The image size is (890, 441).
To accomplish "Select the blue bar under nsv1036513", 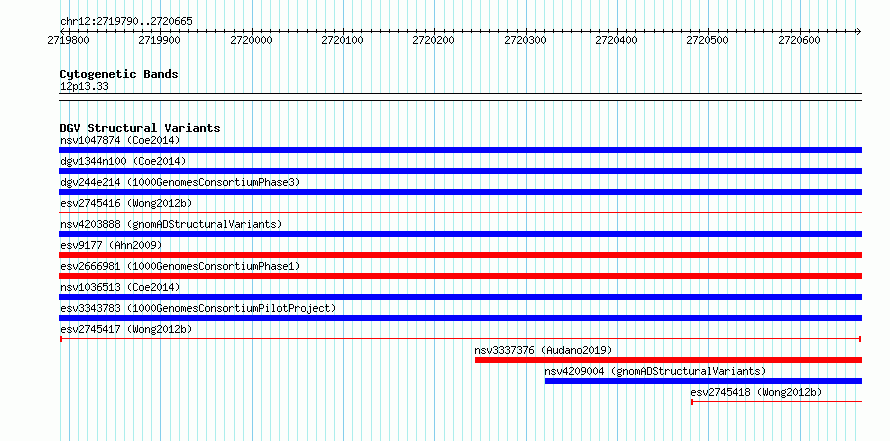I will point(460,297).
